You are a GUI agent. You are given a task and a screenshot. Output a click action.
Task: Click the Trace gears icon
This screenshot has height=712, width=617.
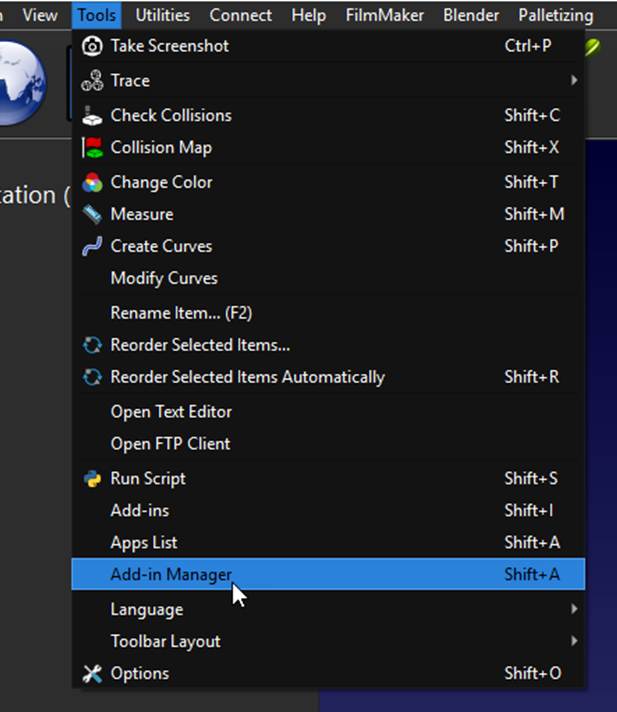[92, 81]
